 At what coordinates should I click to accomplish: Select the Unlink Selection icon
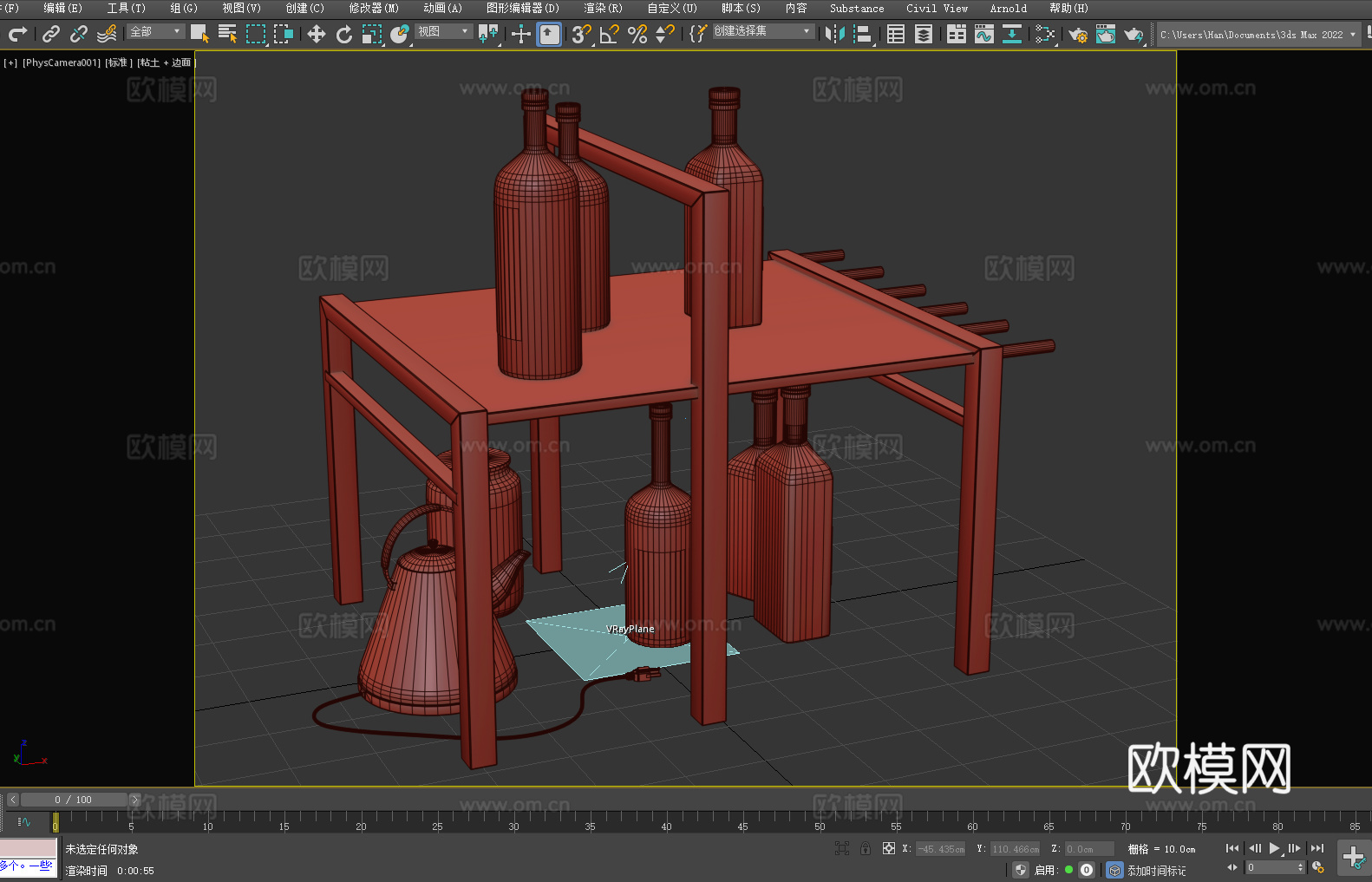(x=79, y=34)
